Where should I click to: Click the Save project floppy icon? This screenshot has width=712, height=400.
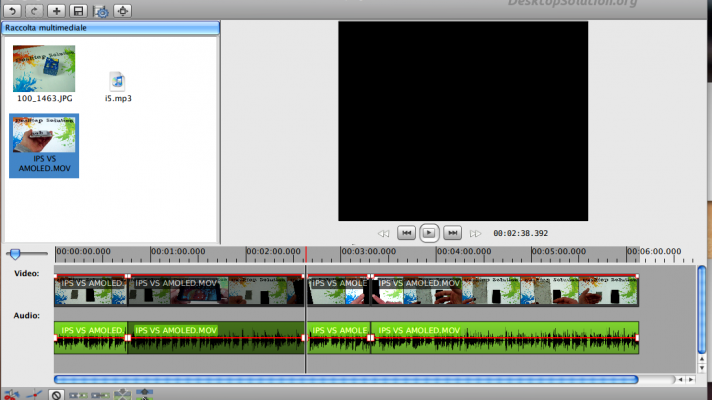[x=79, y=10]
